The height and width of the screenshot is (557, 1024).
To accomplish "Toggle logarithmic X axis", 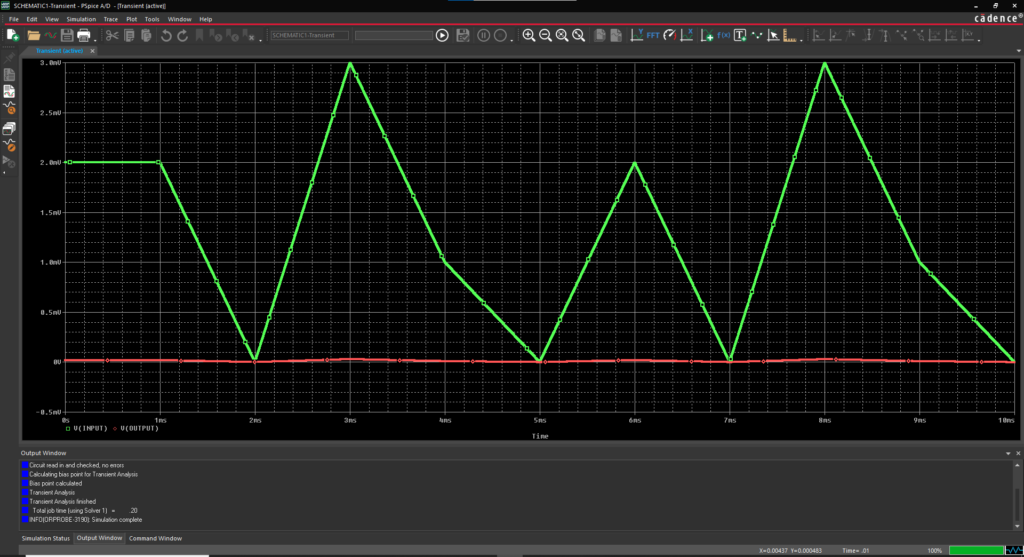I will [686, 35].
